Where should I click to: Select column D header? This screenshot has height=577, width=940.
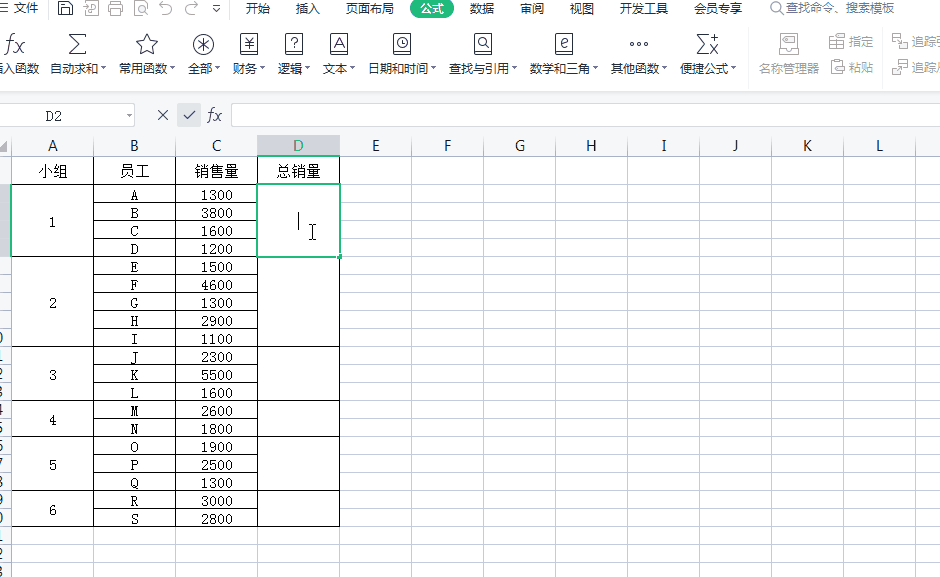pos(298,145)
